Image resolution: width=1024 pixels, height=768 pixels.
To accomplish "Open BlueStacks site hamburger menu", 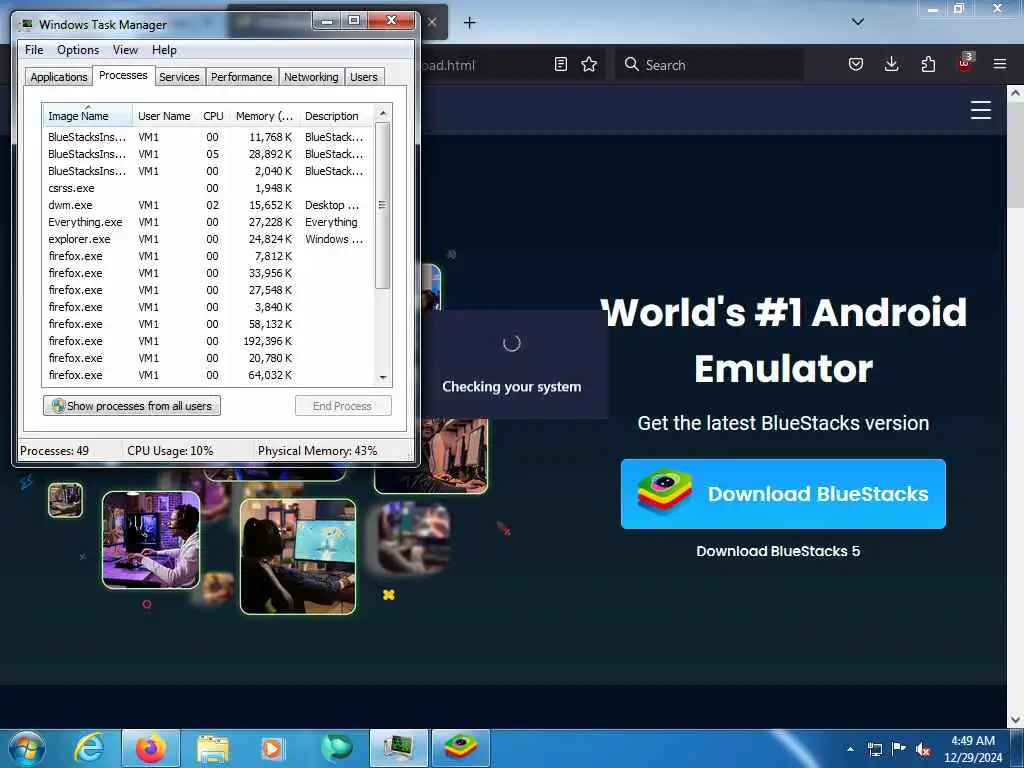I will tap(980, 110).
